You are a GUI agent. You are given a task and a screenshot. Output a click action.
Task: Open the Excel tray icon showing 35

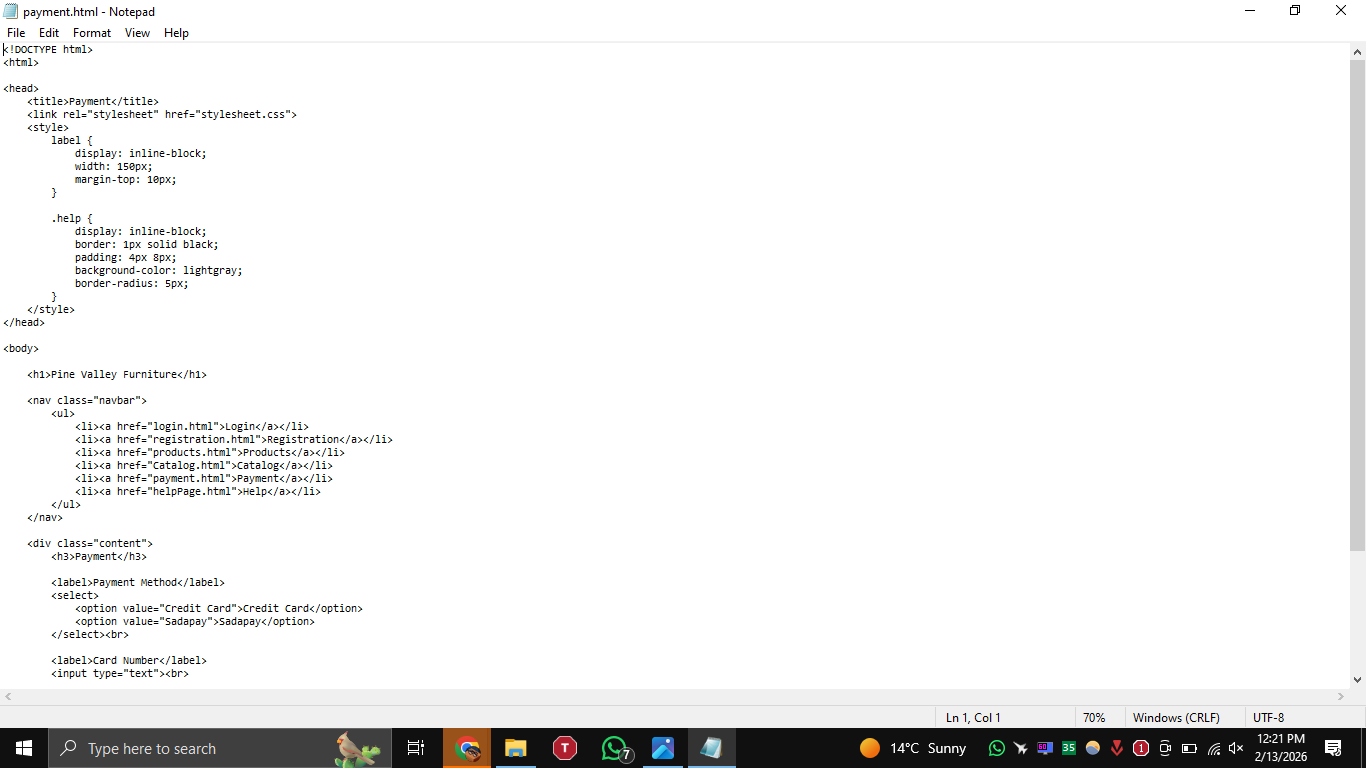pyautogui.click(x=1068, y=748)
